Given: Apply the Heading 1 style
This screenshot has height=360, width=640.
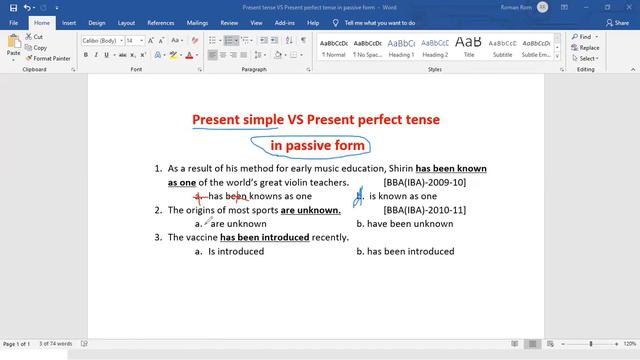Looking at the screenshot, I should 401,48.
